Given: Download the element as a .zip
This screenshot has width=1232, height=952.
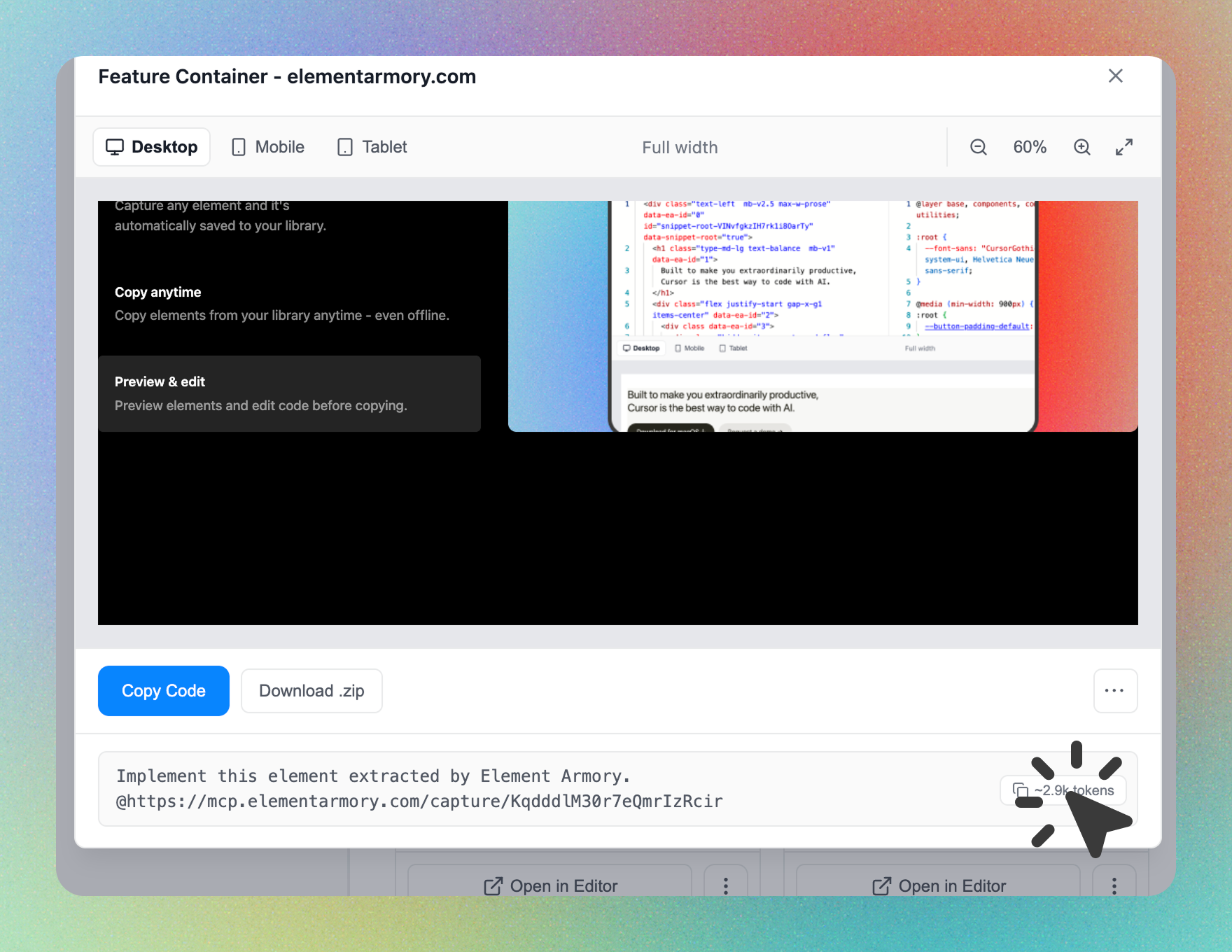Looking at the screenshot, I should 311,691.
